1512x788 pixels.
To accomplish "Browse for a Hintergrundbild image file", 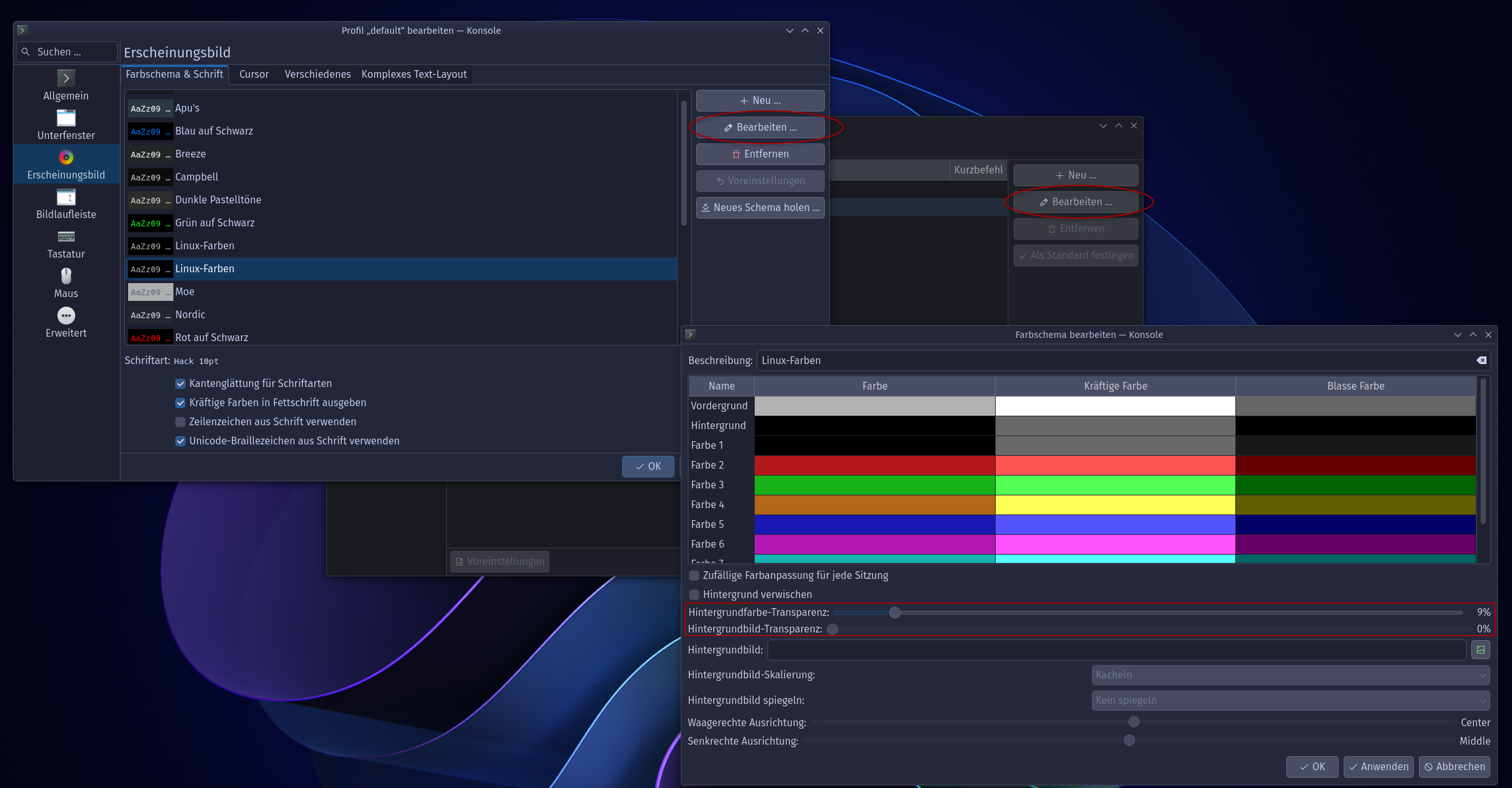I will tap(1481, 650).
